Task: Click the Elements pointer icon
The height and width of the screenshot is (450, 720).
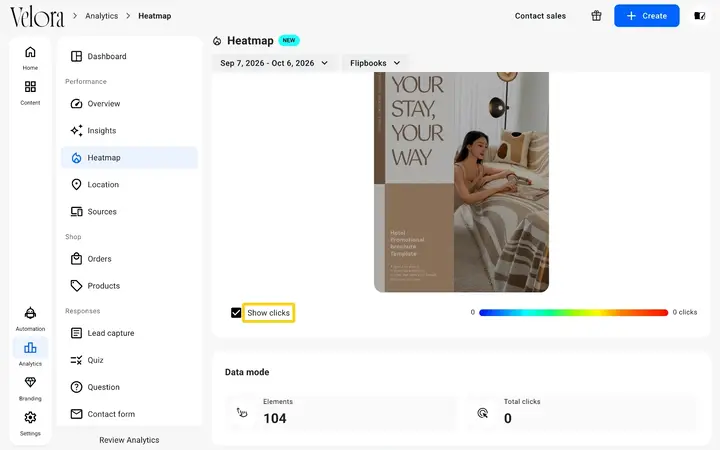Action: 242,412
